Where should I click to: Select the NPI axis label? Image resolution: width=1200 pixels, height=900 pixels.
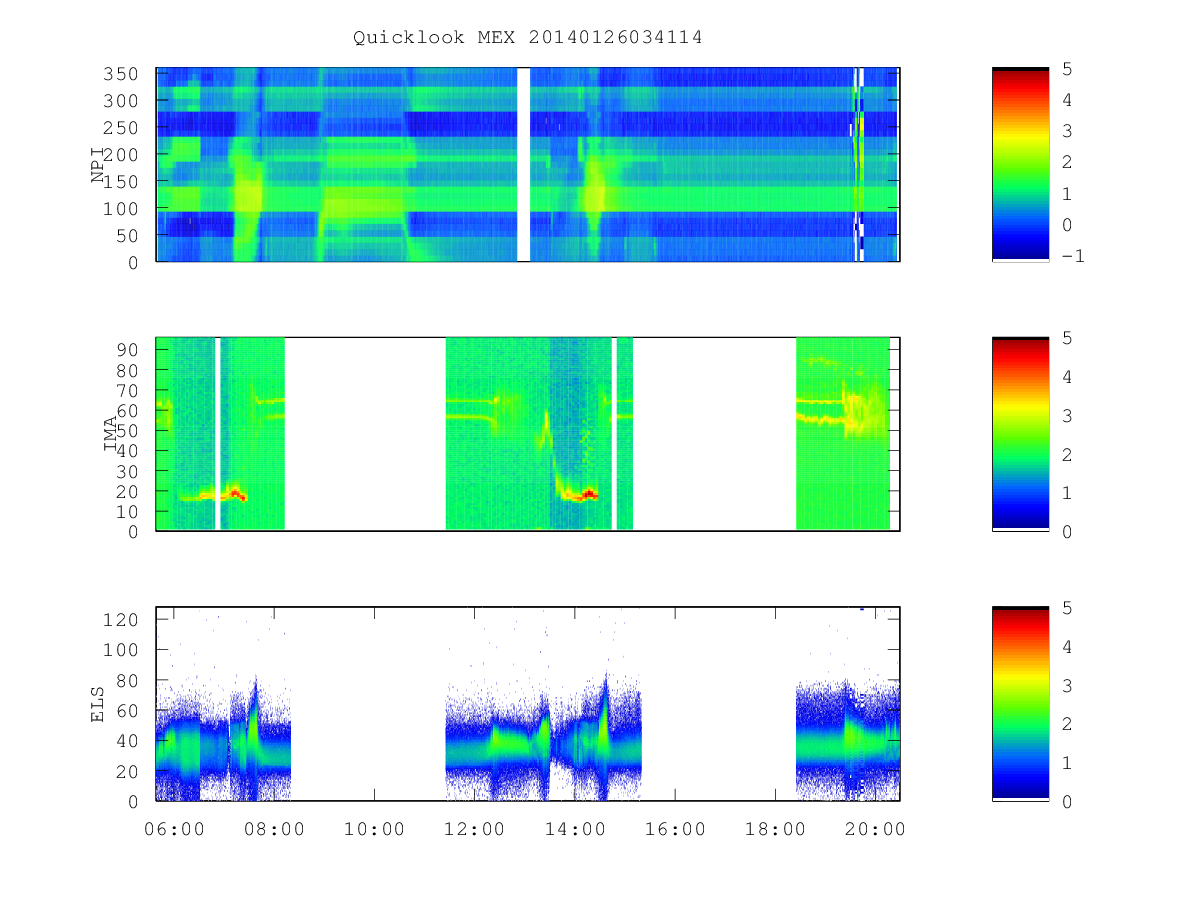click(x=98, y=165)
